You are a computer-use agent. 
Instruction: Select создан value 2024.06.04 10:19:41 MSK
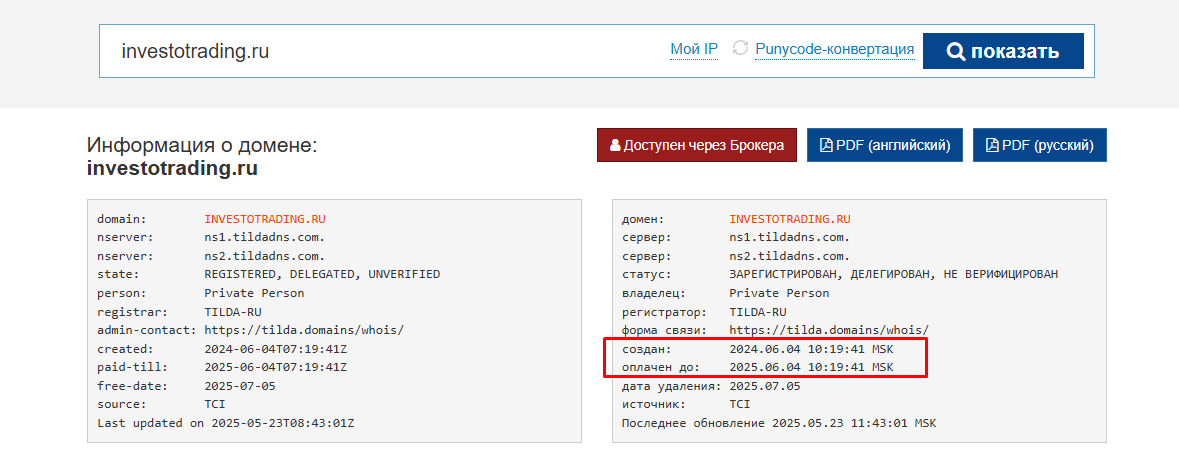click(x=811, y=349)
